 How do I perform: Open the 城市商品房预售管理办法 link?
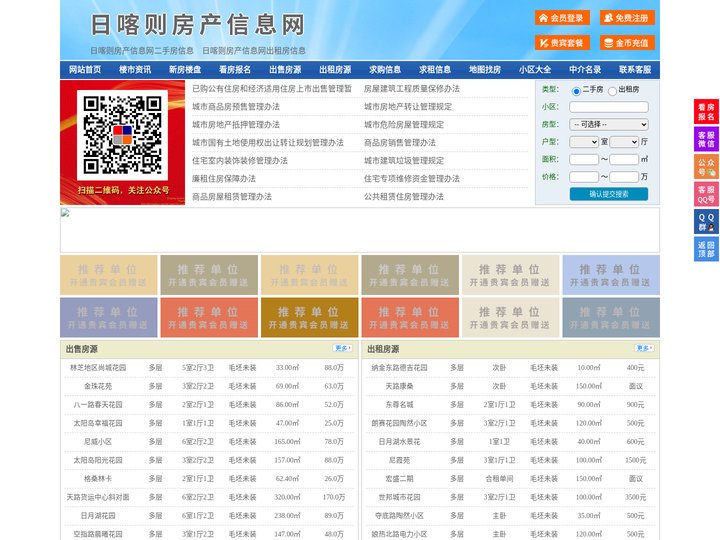pyautogui.click(x=236, y=107)
